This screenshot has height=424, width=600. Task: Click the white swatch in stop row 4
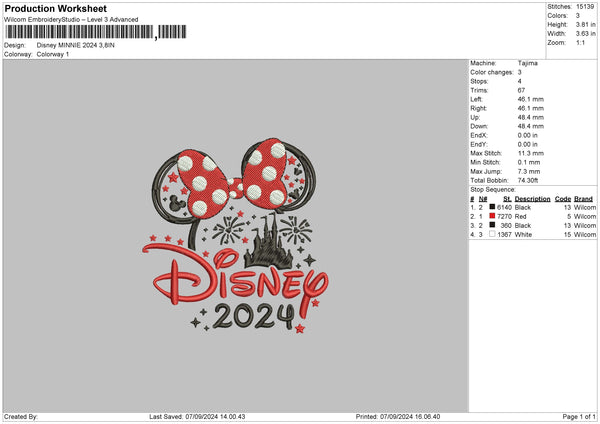point(492,234)
